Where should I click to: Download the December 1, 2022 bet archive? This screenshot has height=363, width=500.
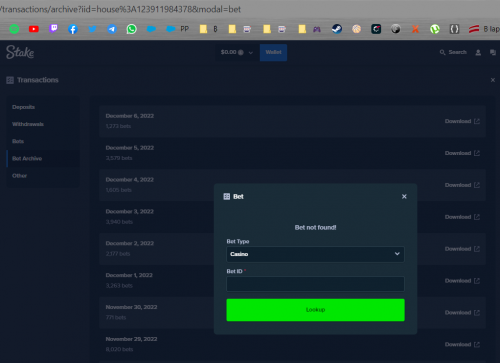(462, 281)
